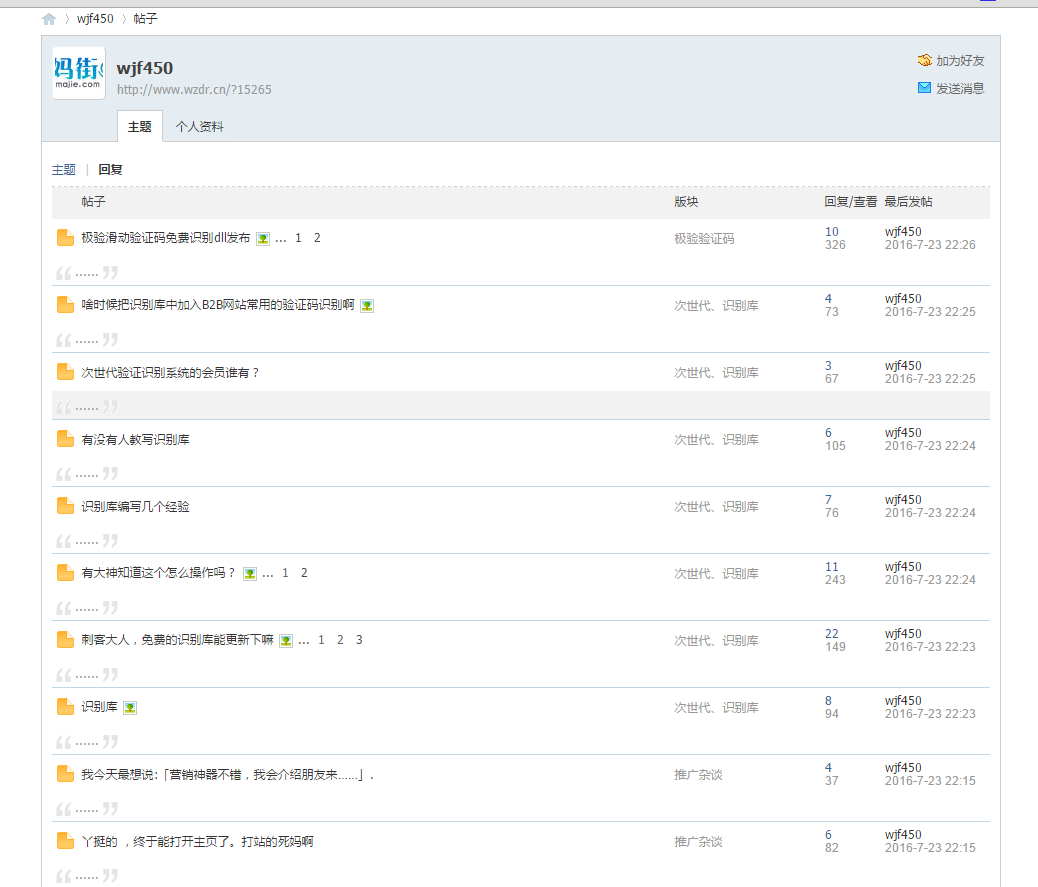Viewport: 1038px width, 887px height.
Task: Switch to the 个人资料 tab
Action: 199,127
